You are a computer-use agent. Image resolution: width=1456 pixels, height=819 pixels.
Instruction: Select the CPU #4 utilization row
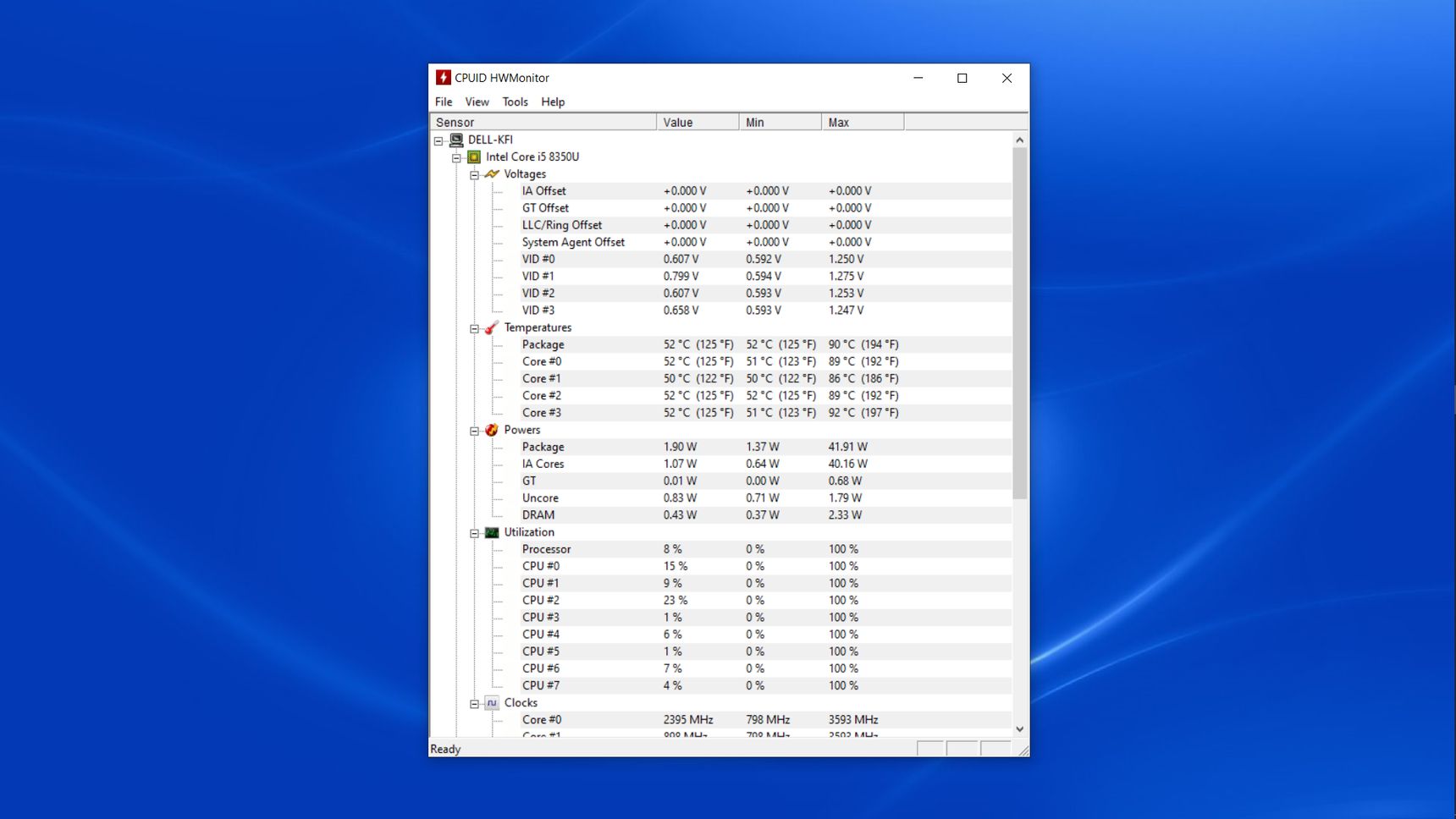(x=765, y=635)
